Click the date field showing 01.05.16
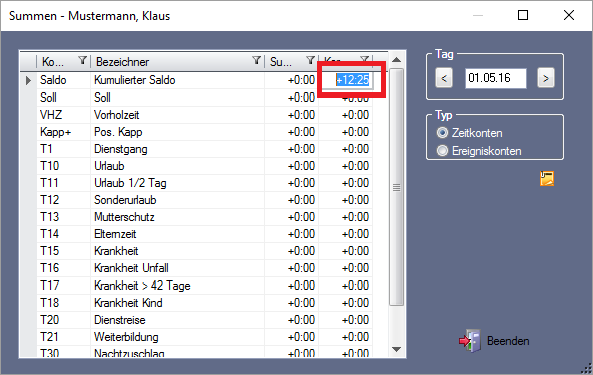The height and width of the screenshot is (375, 593). click(495, 78)
